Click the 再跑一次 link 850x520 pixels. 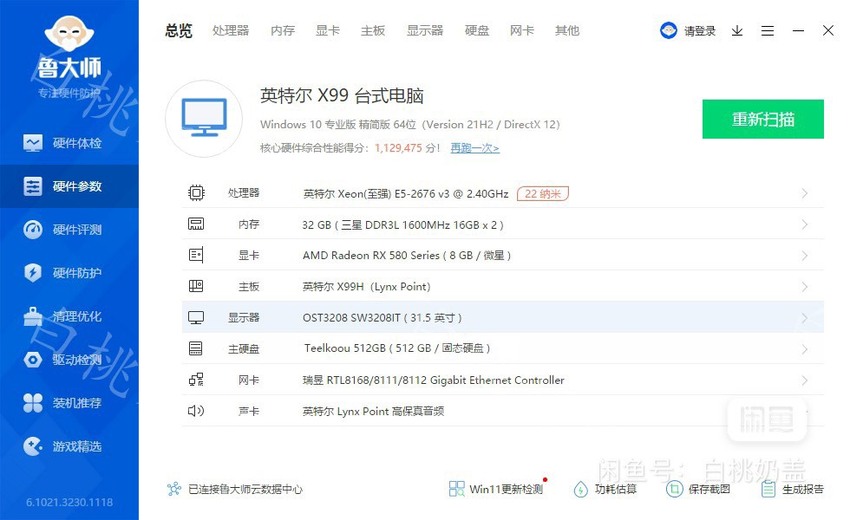(475, 148)
